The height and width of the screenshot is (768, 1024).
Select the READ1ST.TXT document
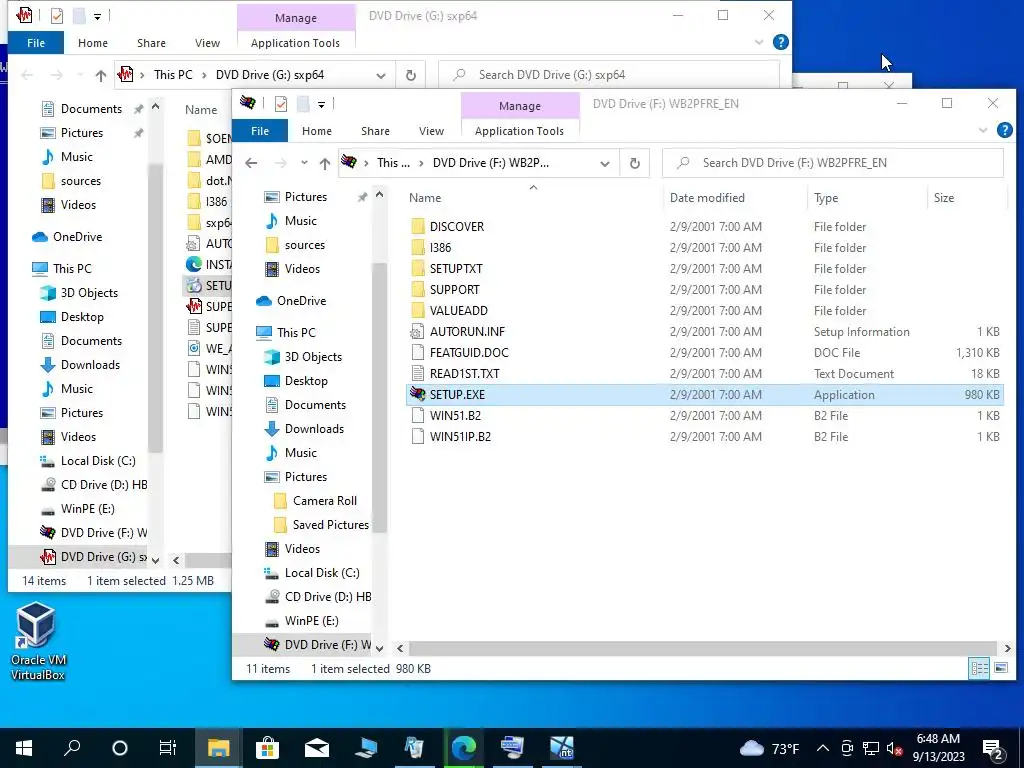tap(464, 374)
